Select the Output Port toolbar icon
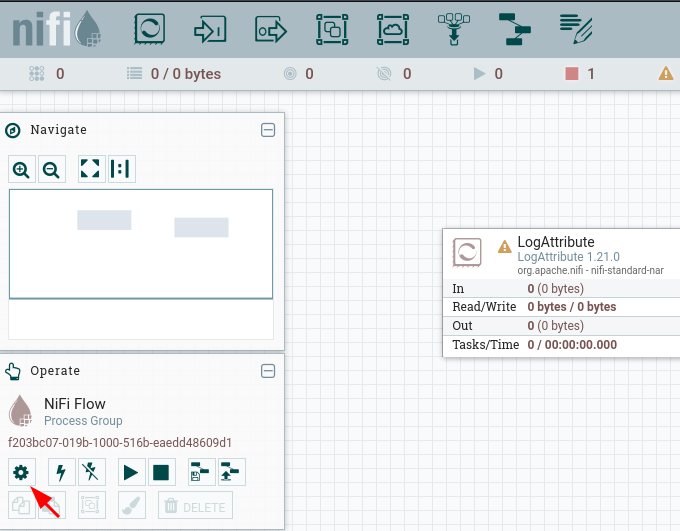Viewport: 680px width, 531px height. coord(271,30)
